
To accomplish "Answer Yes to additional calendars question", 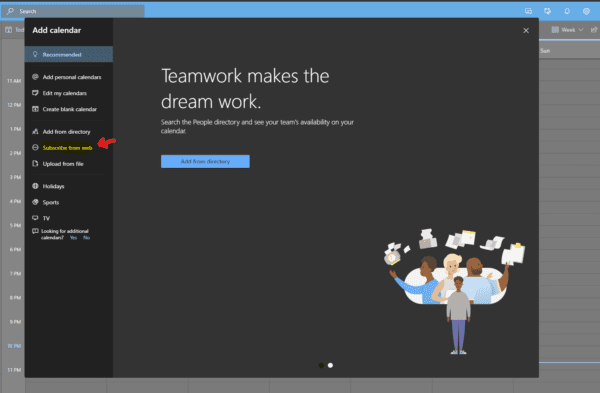I will pos(73,238).
